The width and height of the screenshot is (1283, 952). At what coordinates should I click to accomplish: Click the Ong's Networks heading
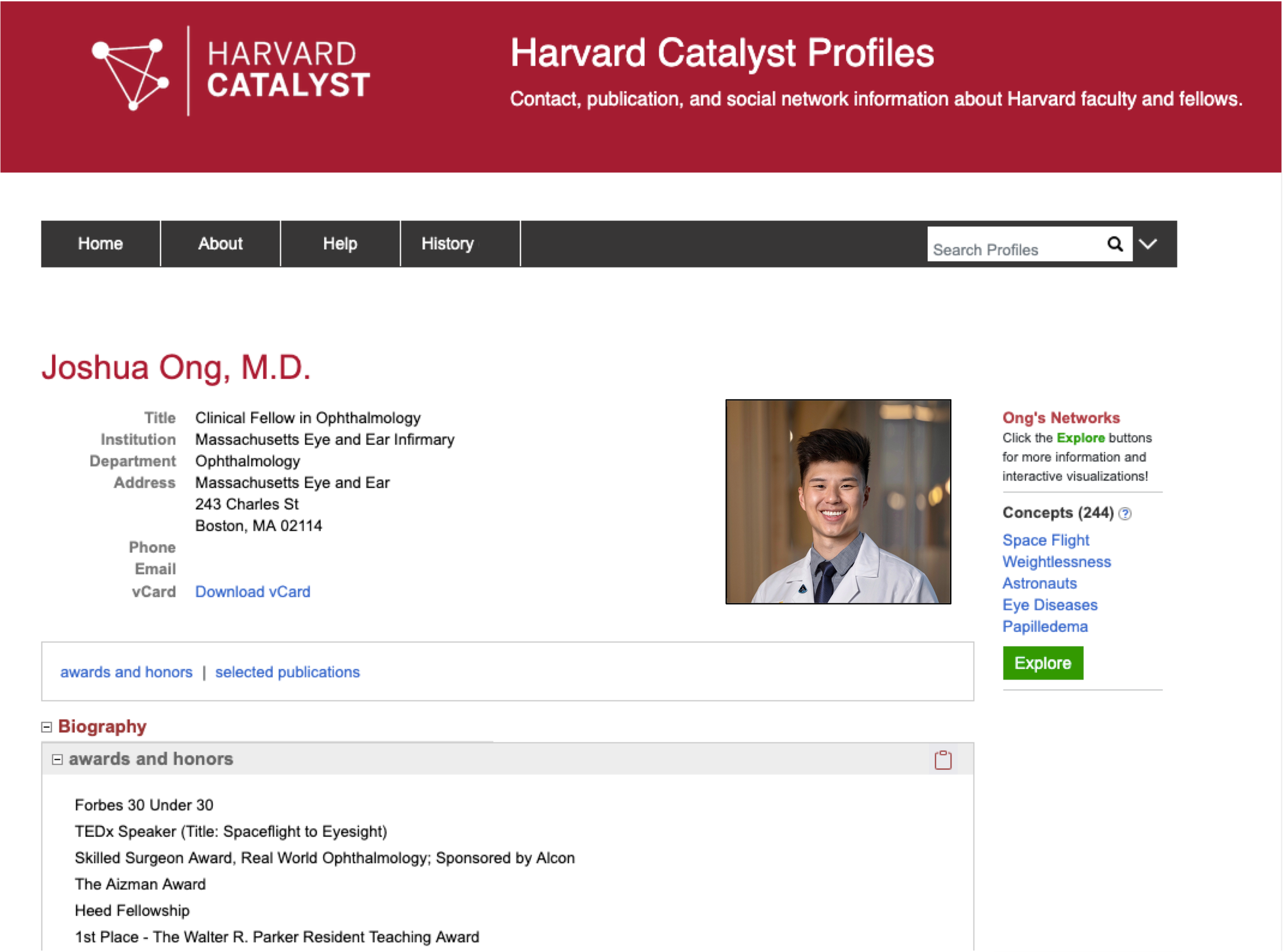tap(1061, 418)
